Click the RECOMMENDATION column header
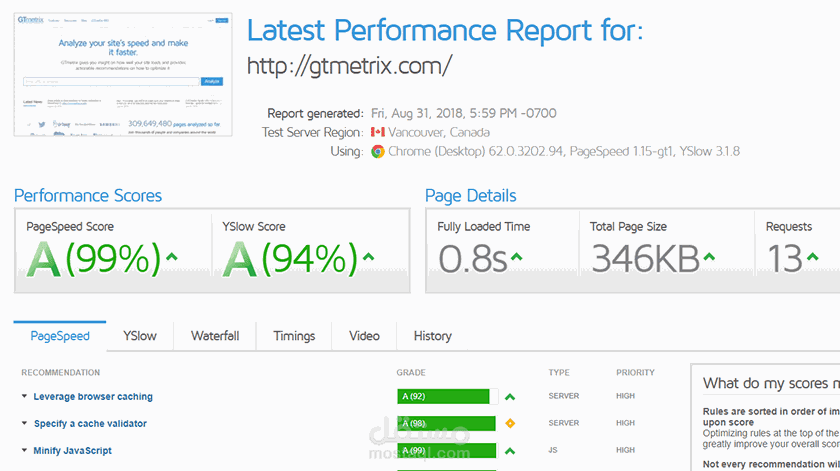 tap(61, 372)
